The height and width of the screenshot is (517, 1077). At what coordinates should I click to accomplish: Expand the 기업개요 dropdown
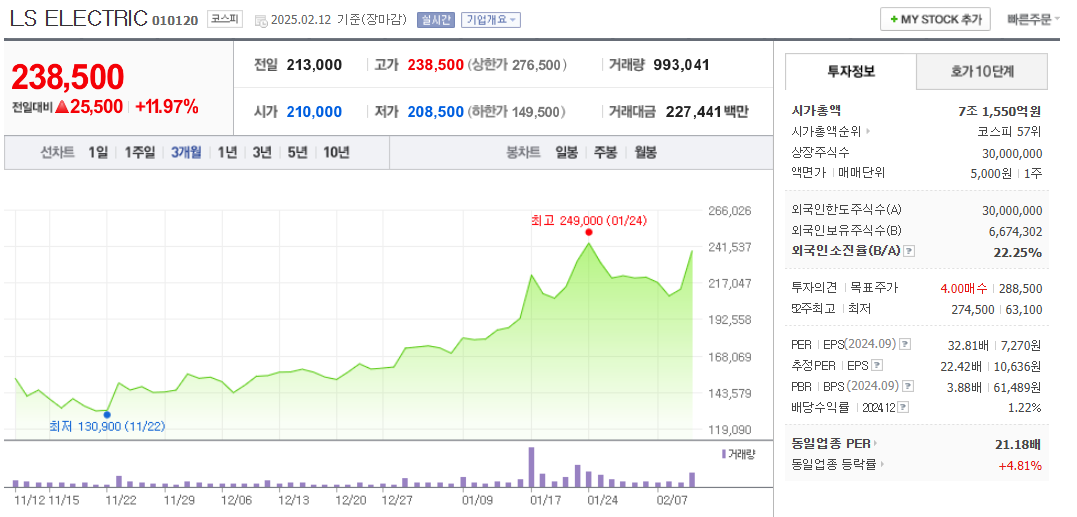click(x=490, y=20)
